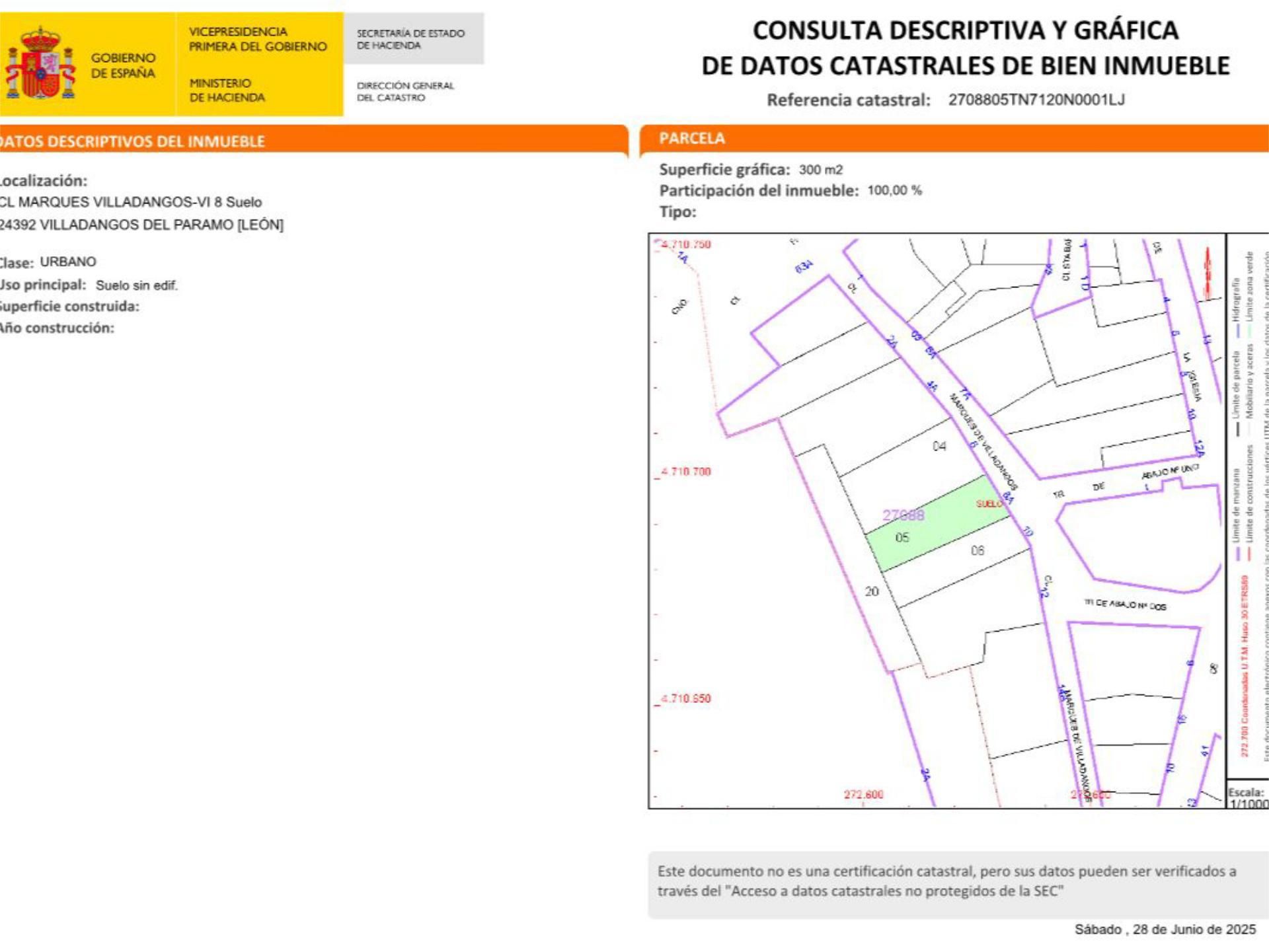Click date 'Sábado , 28 de Junio de 2025'
The image size is (1269, 952).
coord(1165,930)
